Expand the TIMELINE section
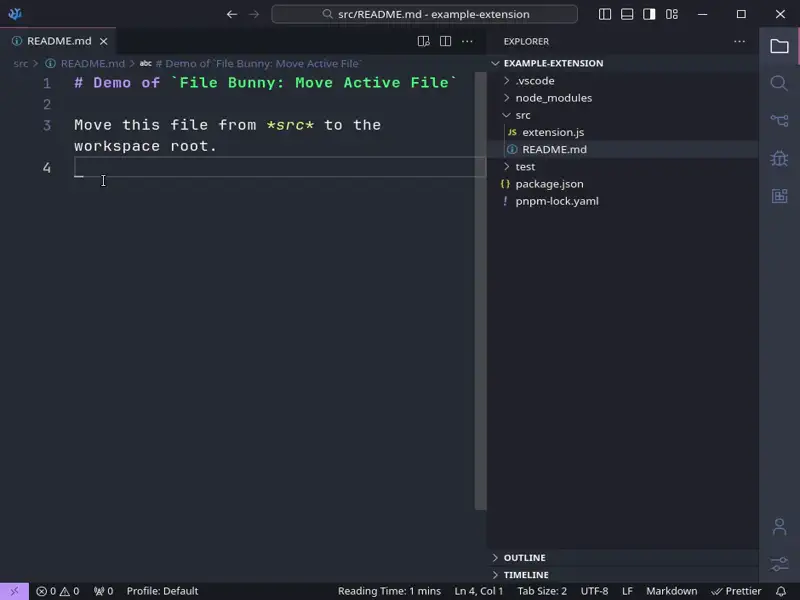This screenshot has height=600, width=800. coord(622,575)
